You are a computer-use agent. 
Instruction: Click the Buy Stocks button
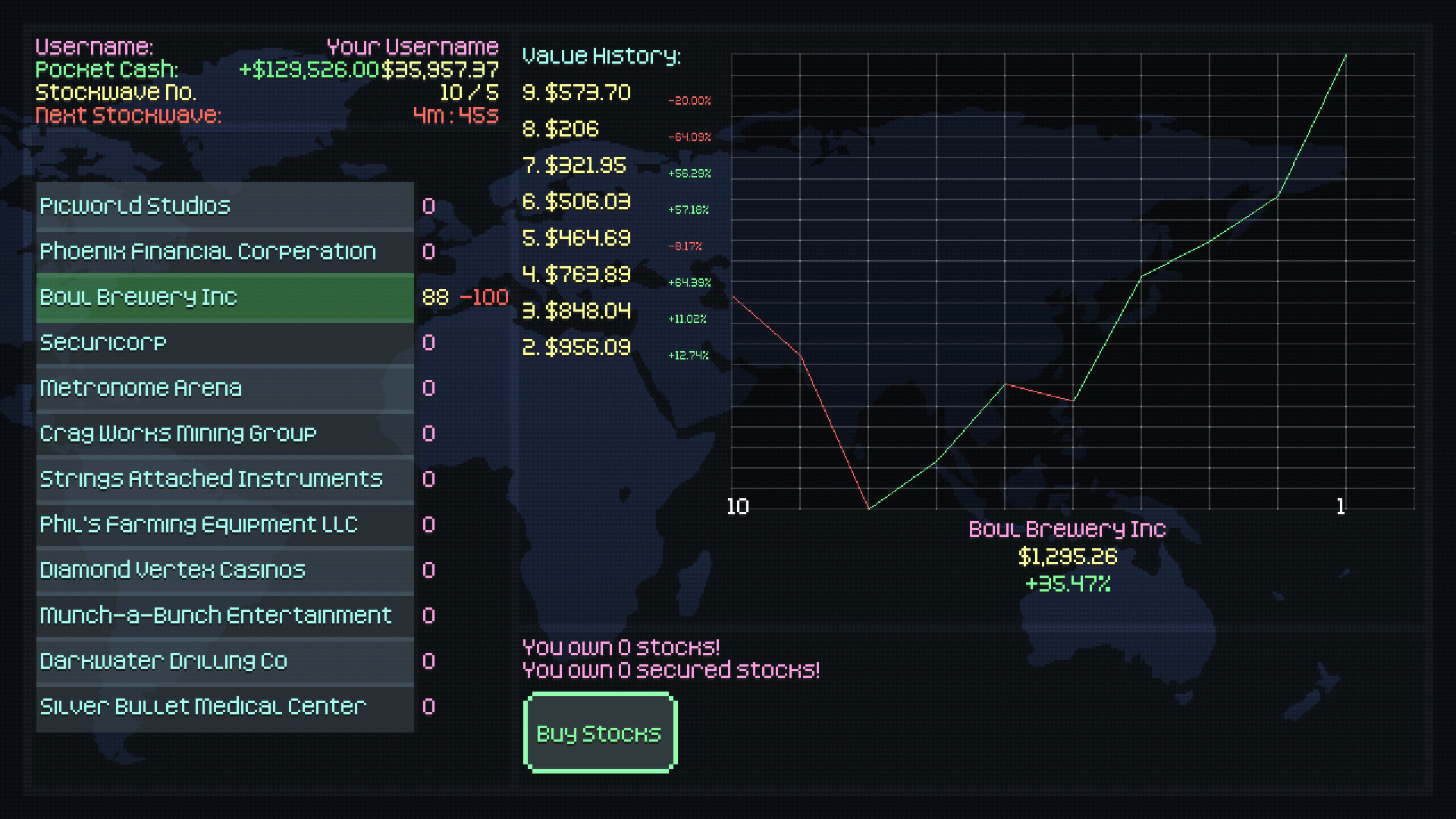point(599,733)
